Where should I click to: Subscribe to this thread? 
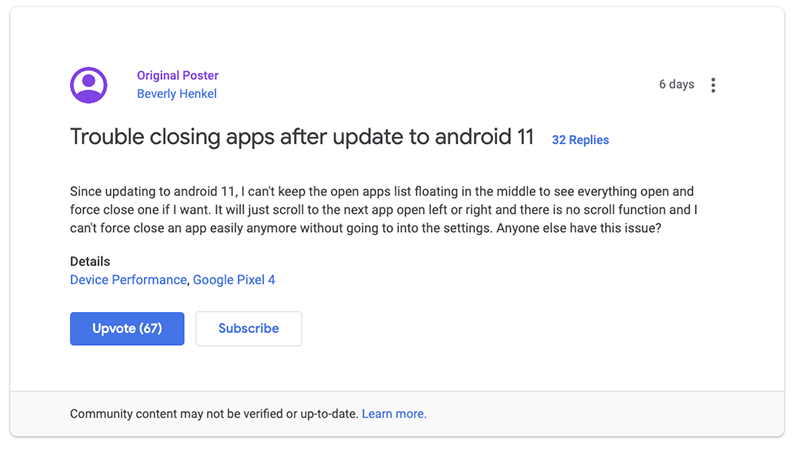point(248,329)
